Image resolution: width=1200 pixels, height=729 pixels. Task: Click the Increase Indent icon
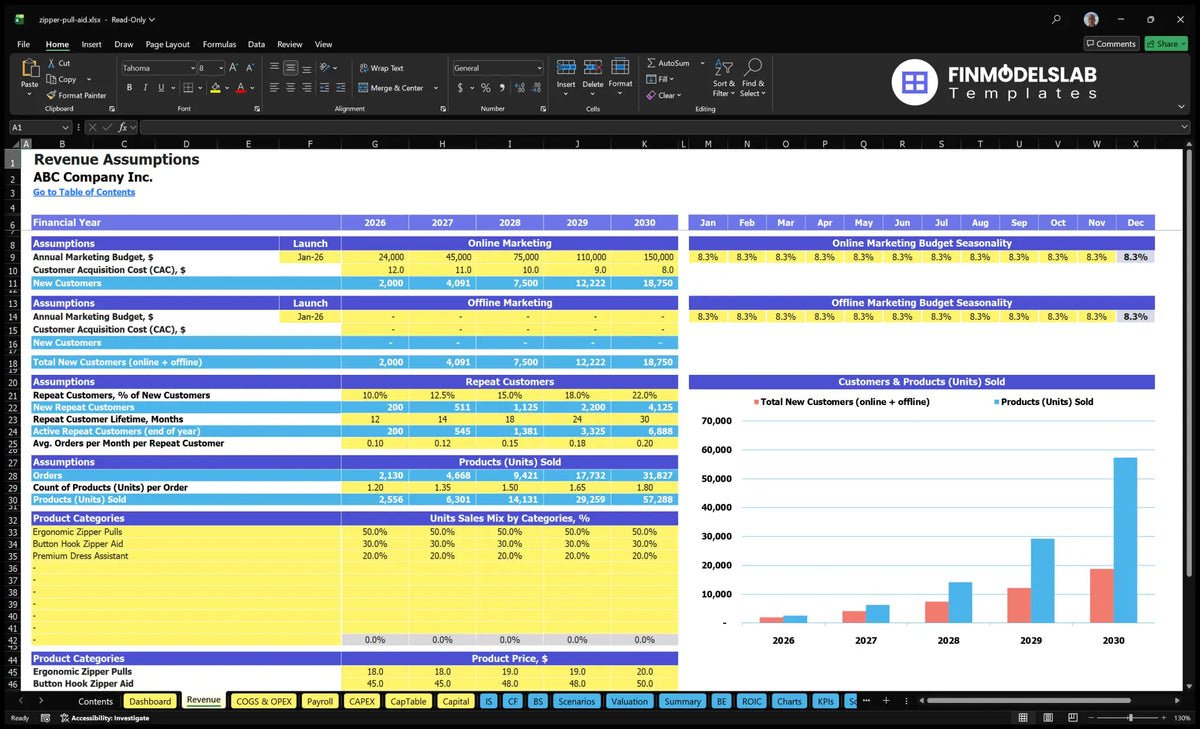tap(341, 88)
